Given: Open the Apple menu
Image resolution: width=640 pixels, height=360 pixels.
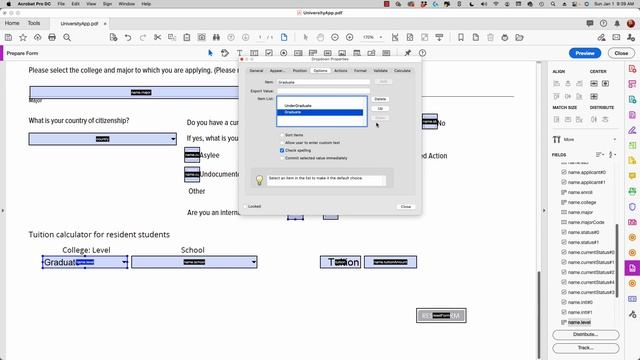Looking at the screenshot, I should (x=8, y=4).
